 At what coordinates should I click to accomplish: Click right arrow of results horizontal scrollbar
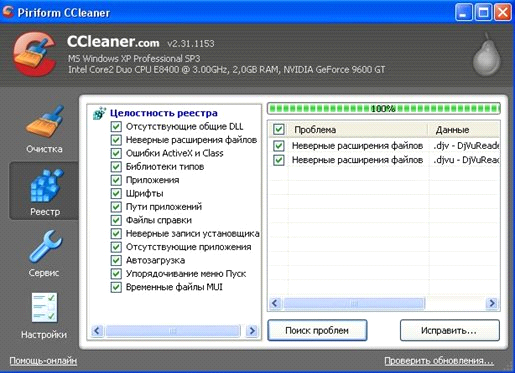(492, 303)
